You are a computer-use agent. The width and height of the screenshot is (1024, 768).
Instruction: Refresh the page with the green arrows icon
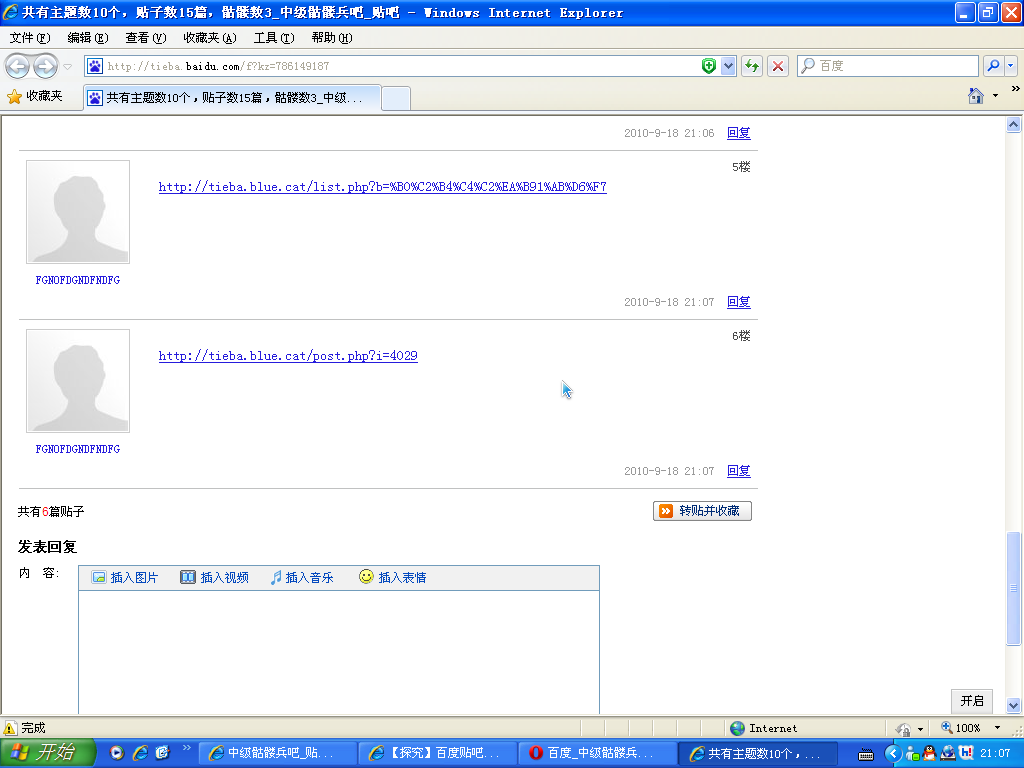(752, 66)
